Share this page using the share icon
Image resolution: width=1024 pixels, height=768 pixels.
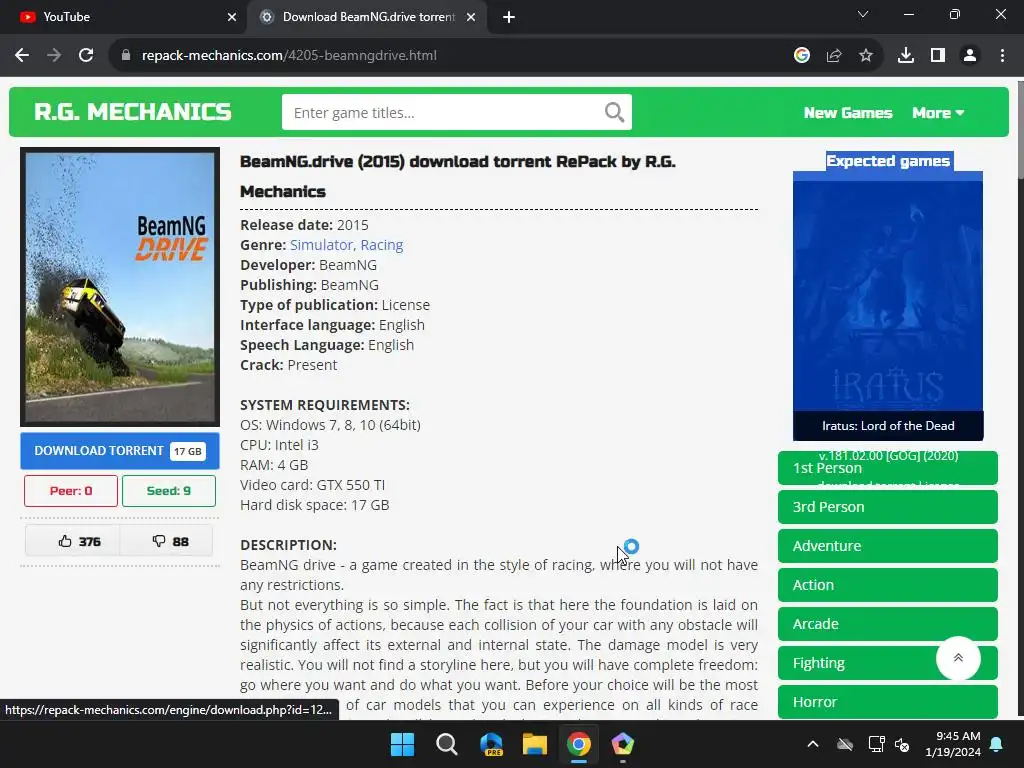(x=834, y=56)
